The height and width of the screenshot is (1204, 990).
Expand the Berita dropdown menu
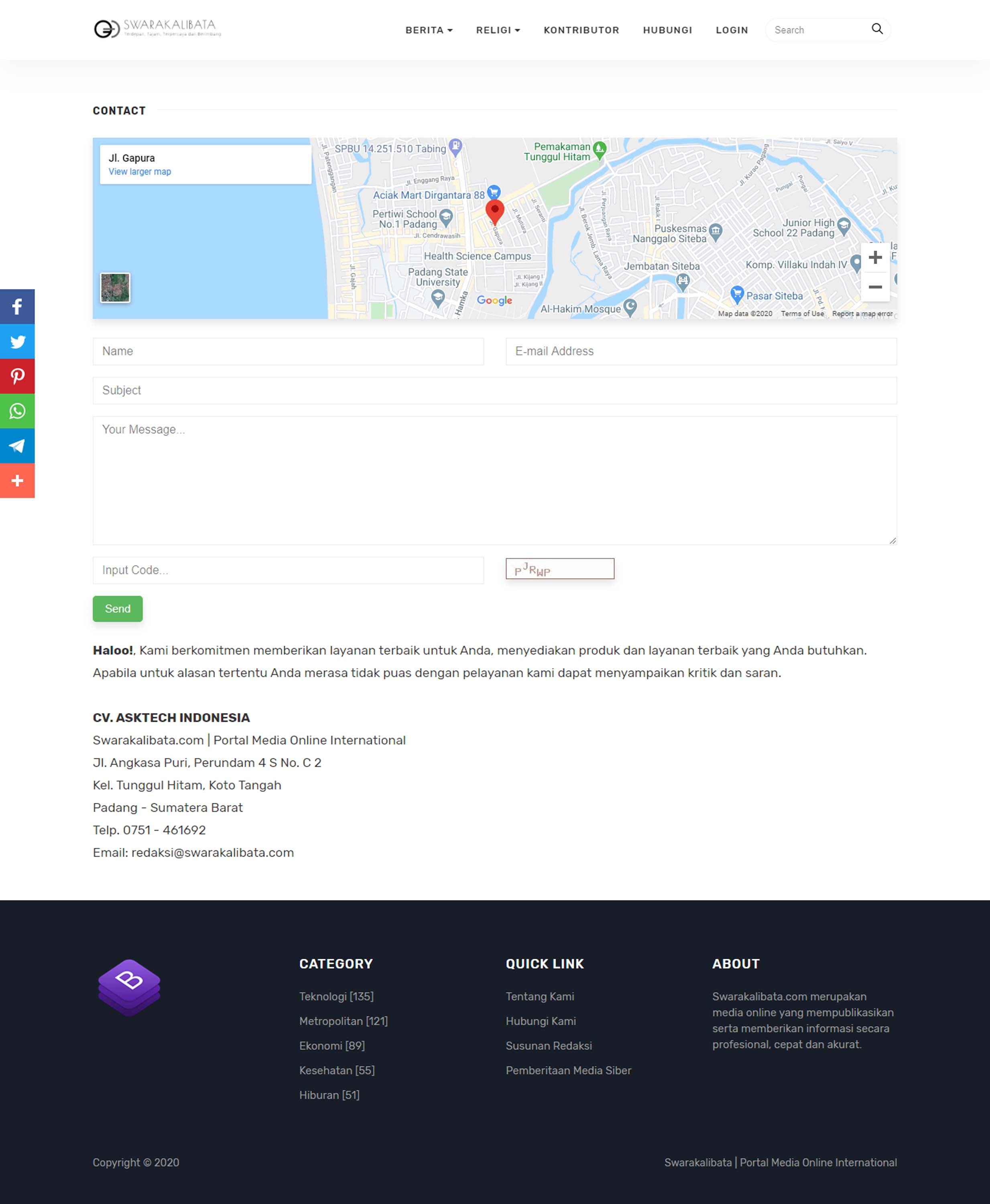(428, 30)
